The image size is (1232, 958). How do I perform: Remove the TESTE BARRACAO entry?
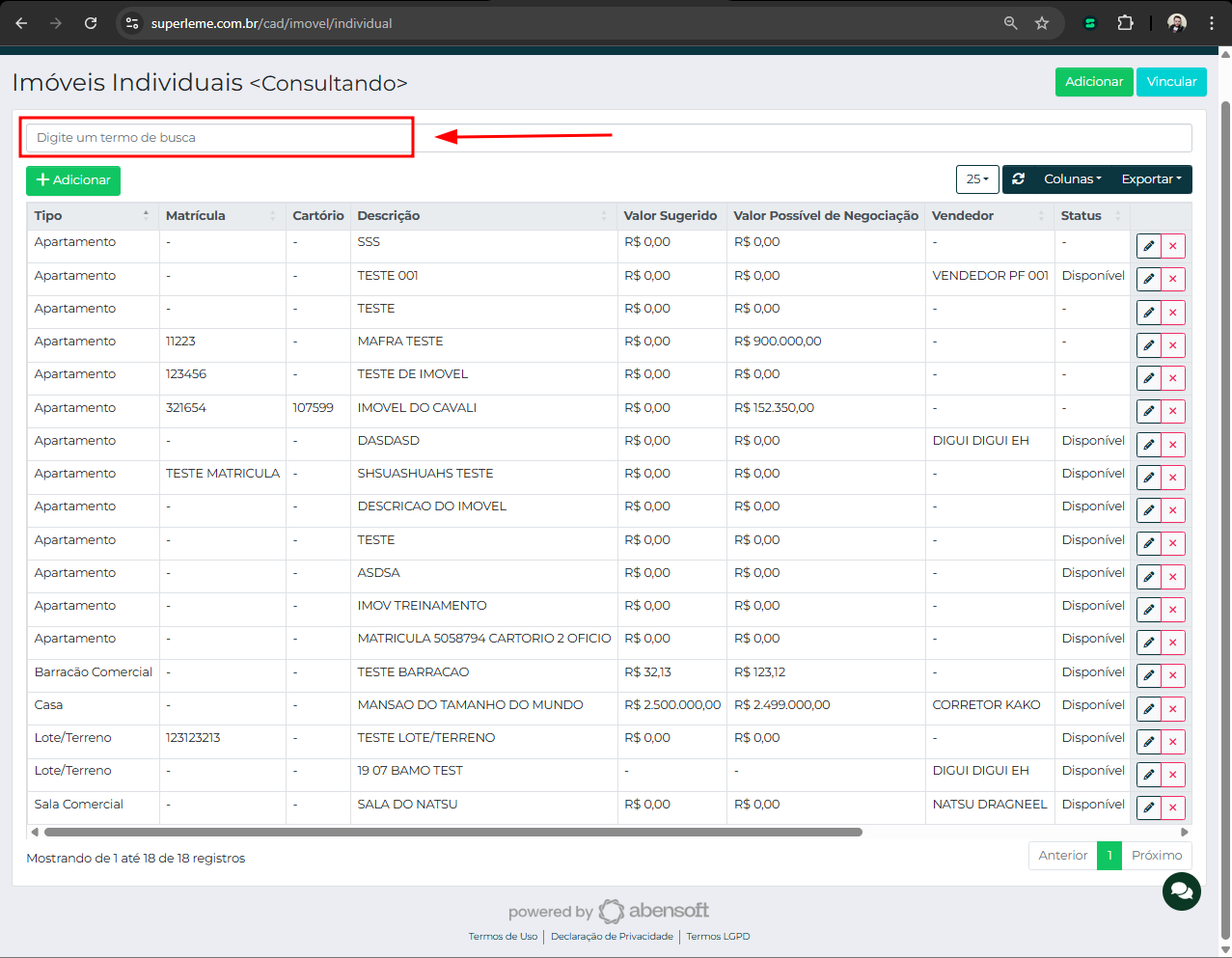point(1172,675)
